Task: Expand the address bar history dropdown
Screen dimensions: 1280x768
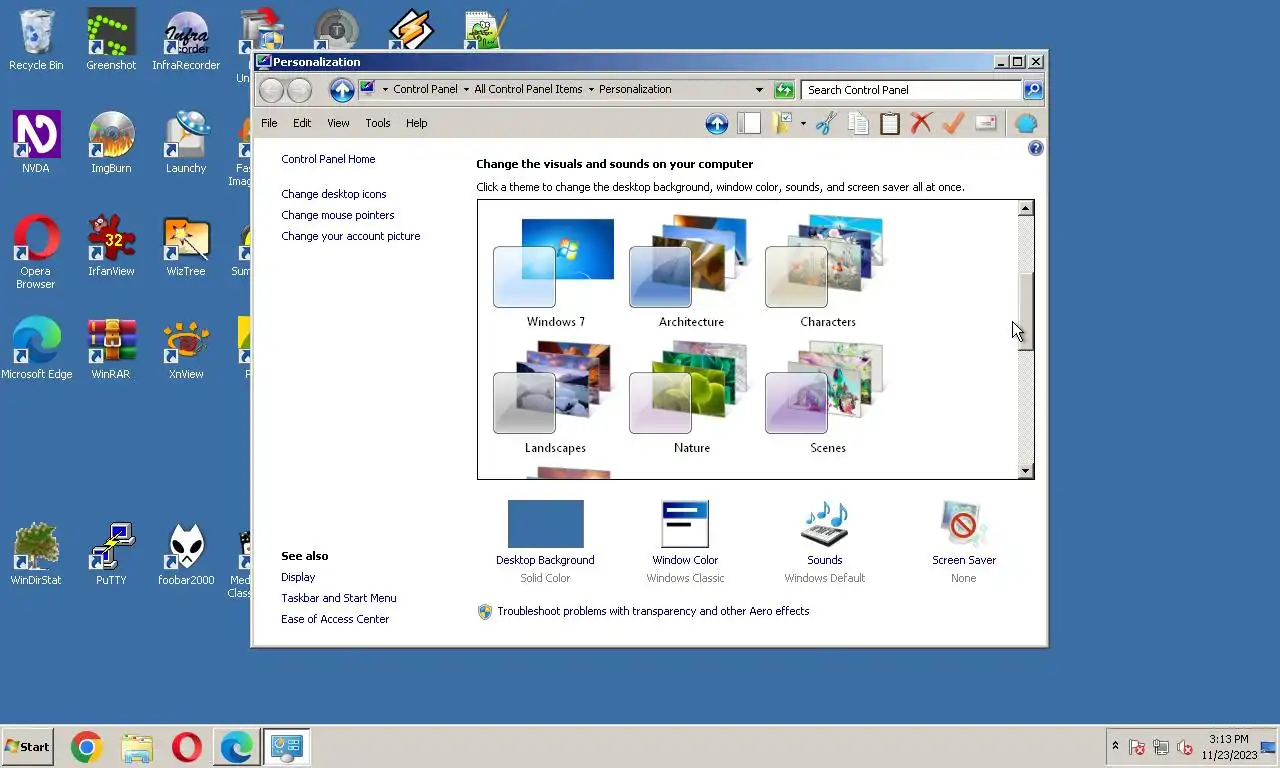Action: (x=759, y=90)
